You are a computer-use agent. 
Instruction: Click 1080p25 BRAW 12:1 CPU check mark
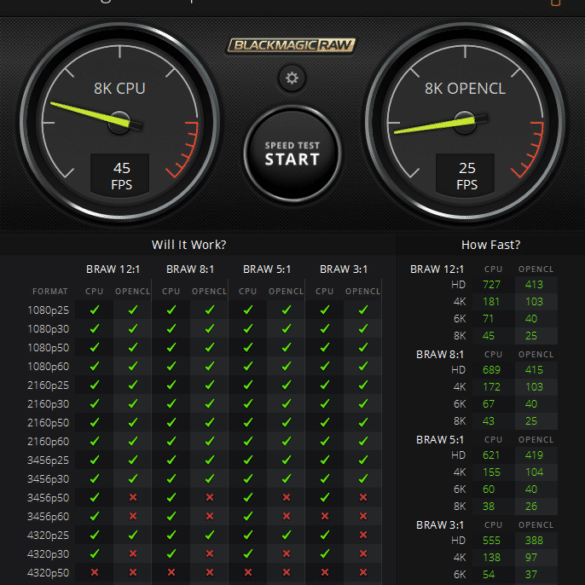click(x=94, y=310)
